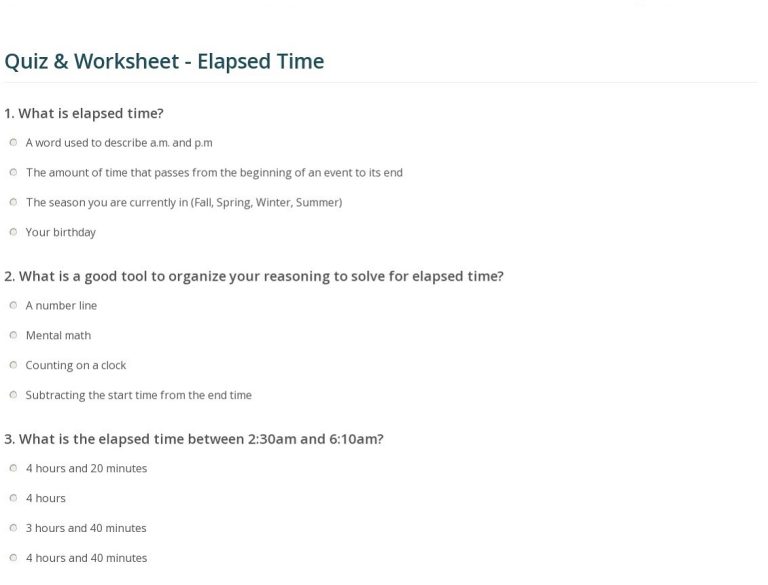Click the '4 hours' answer label text
This screenshot has height=585, width=768.
click(46, 498)
